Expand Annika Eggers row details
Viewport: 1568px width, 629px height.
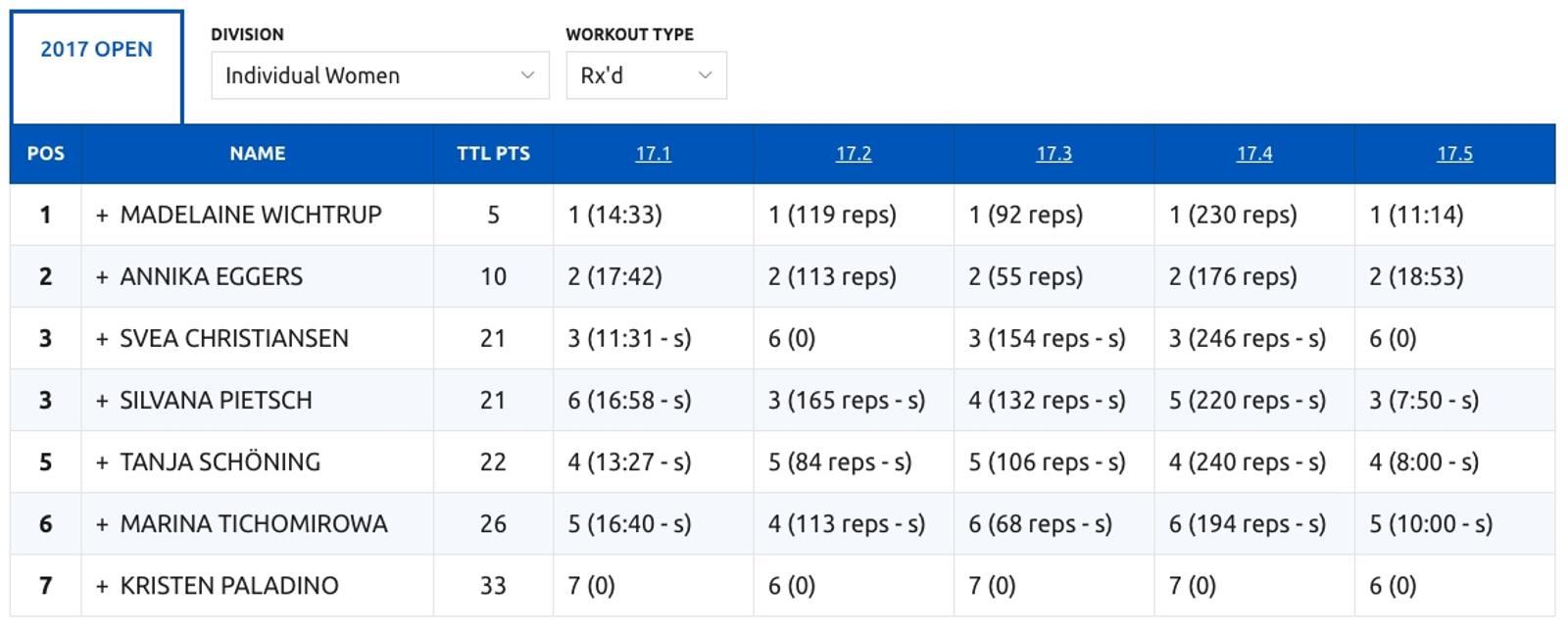pos(102,277)
